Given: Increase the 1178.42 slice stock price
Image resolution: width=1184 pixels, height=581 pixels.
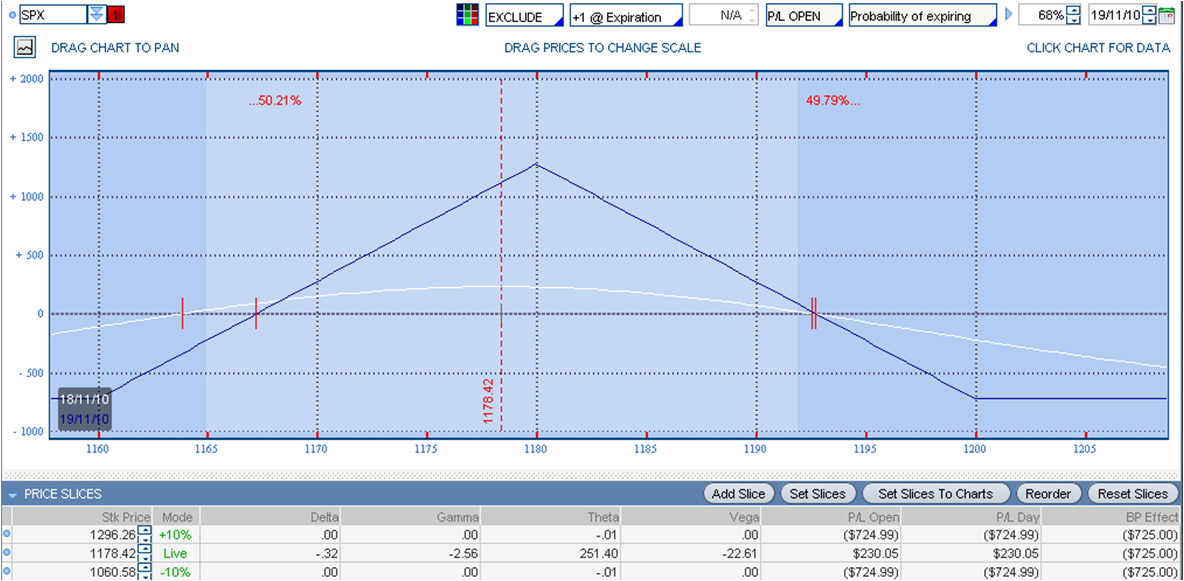Looking at the screenshot, I should click(x=145, y=549).
